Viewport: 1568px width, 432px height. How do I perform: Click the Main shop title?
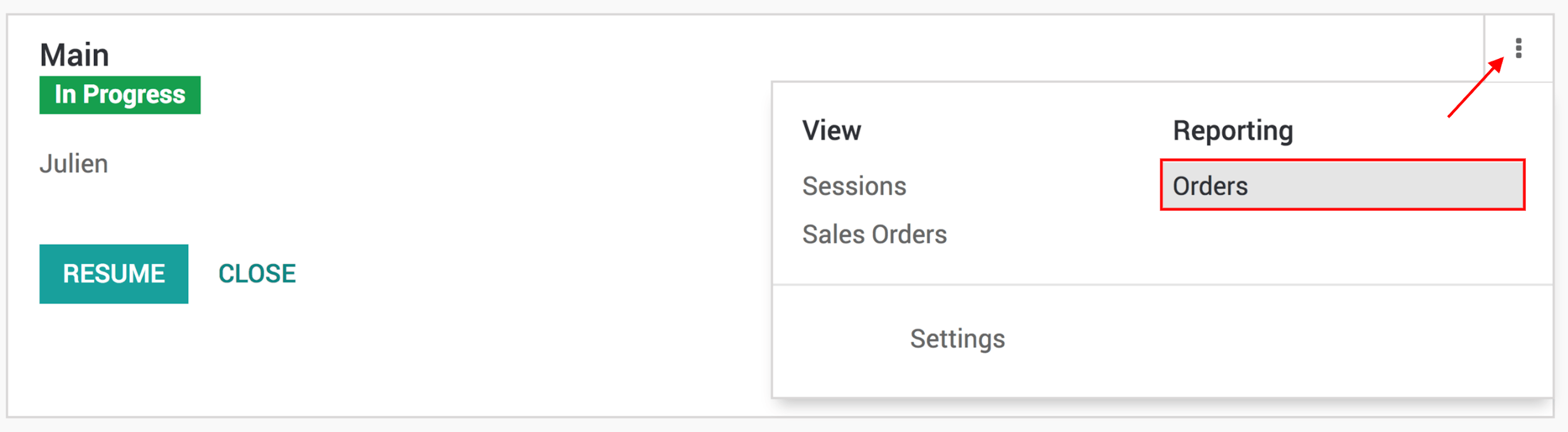pos(75,54)
